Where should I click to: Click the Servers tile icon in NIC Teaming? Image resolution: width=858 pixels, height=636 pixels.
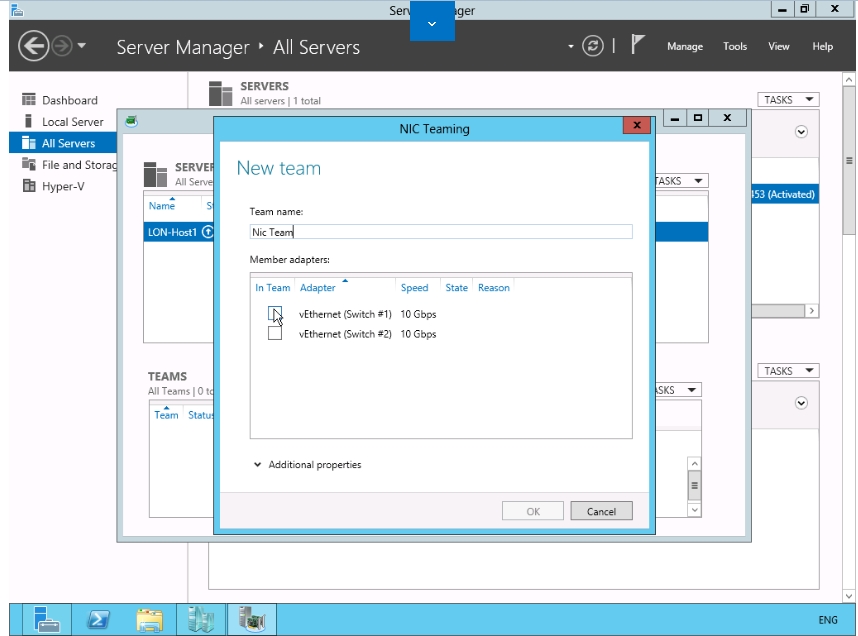[155, 175]
